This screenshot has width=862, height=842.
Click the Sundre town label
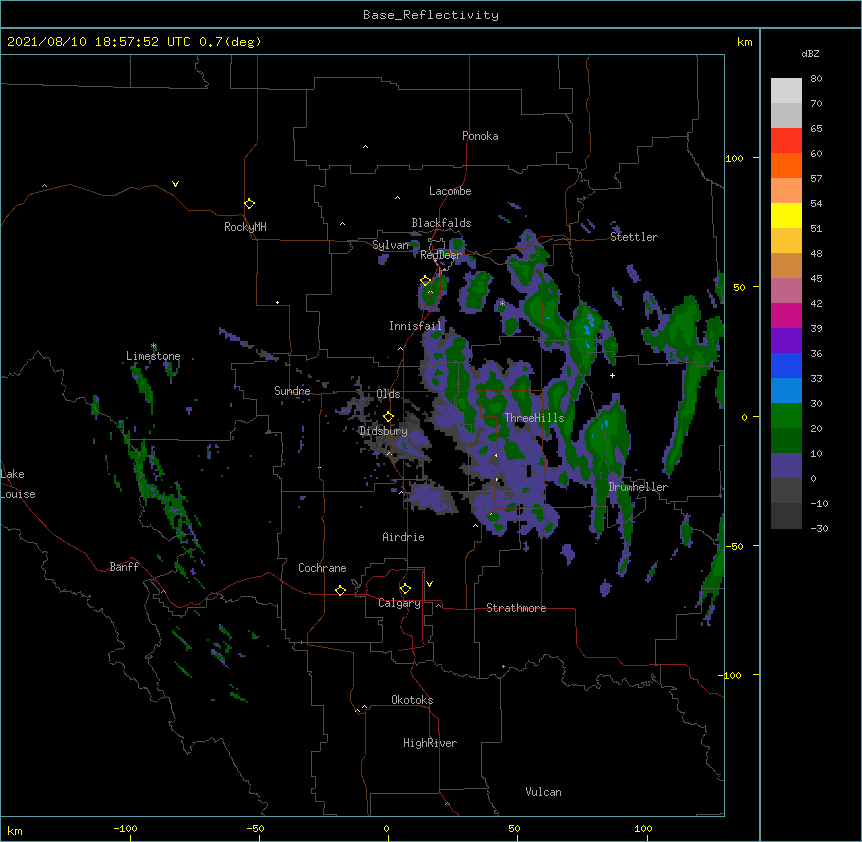[292, 391]
